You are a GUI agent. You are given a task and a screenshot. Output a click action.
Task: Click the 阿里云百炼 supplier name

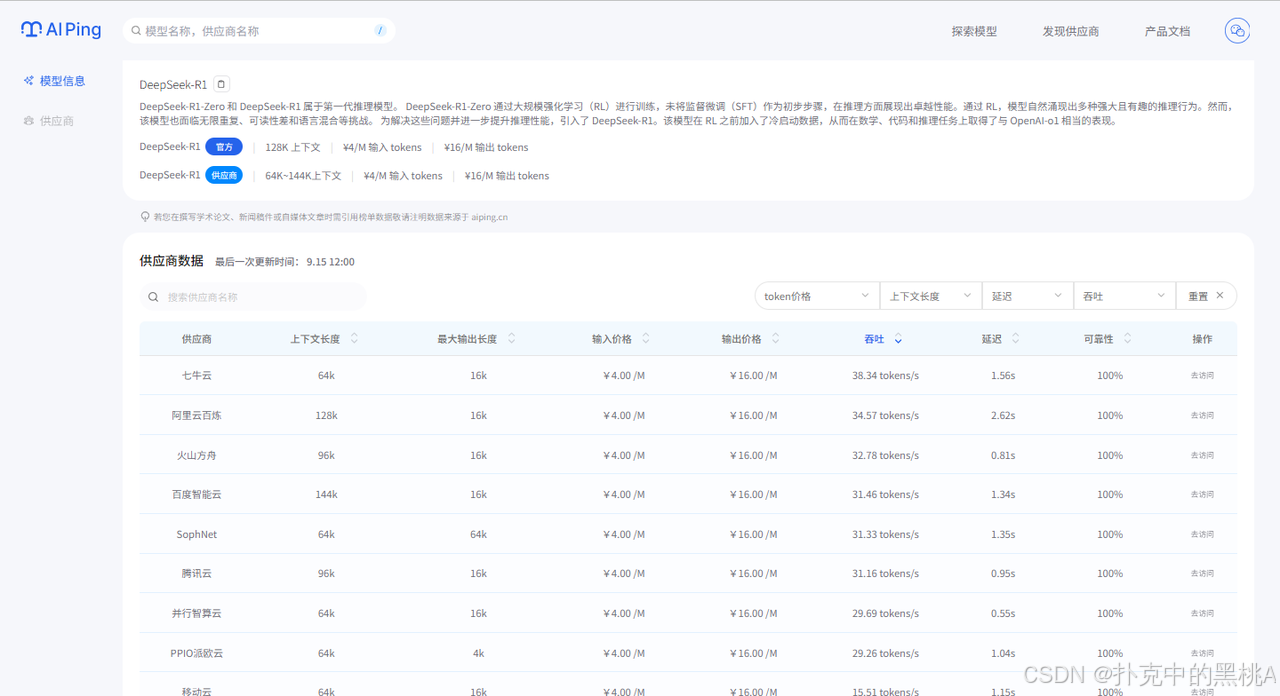pos(197,416)
